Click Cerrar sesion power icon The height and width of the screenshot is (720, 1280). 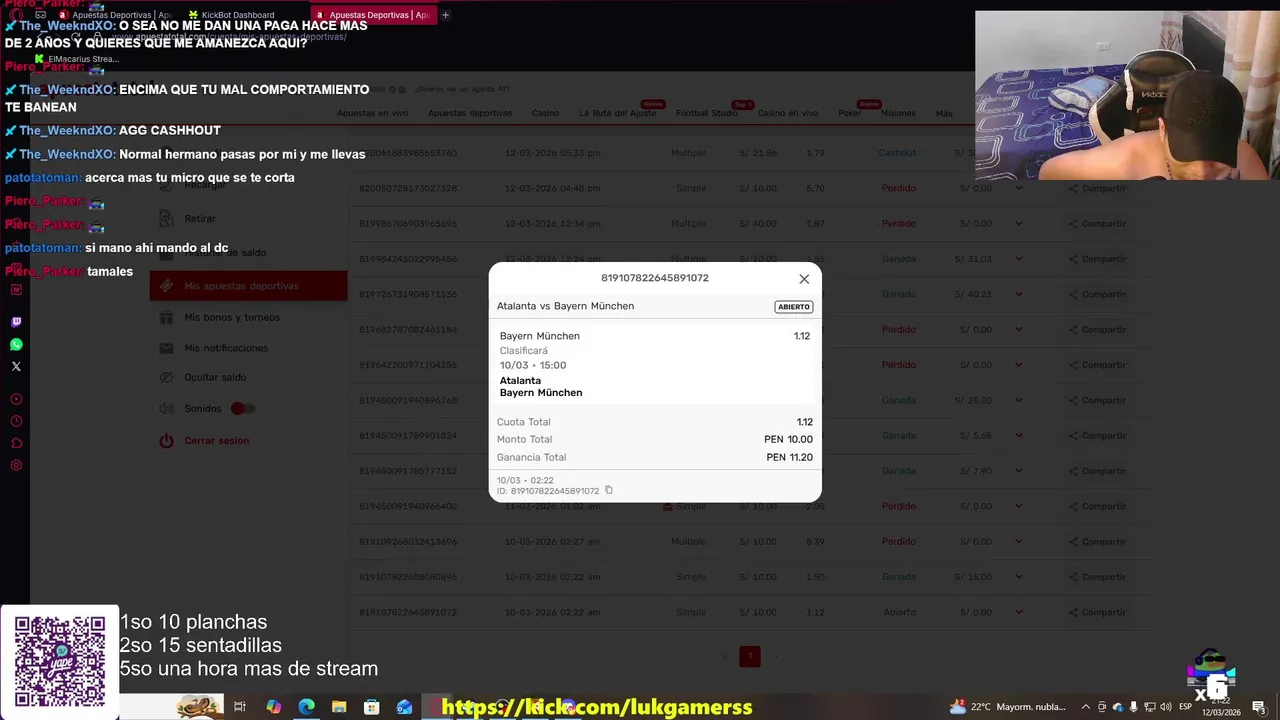click(x=166, y=440)
